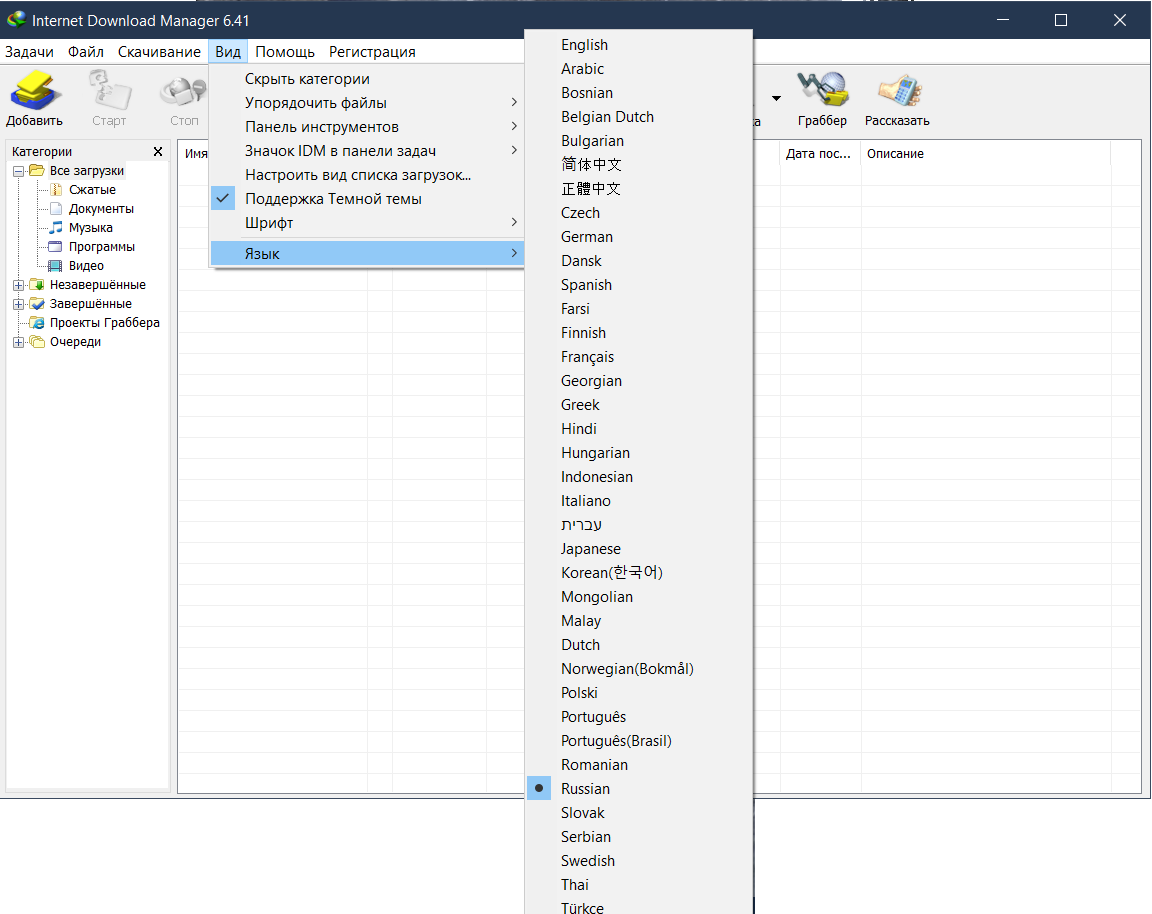Image resolution: width=1152 pixels, height=914 pixels.
Task: Click the Завершённые folder icon
Action: coord(37,303)
